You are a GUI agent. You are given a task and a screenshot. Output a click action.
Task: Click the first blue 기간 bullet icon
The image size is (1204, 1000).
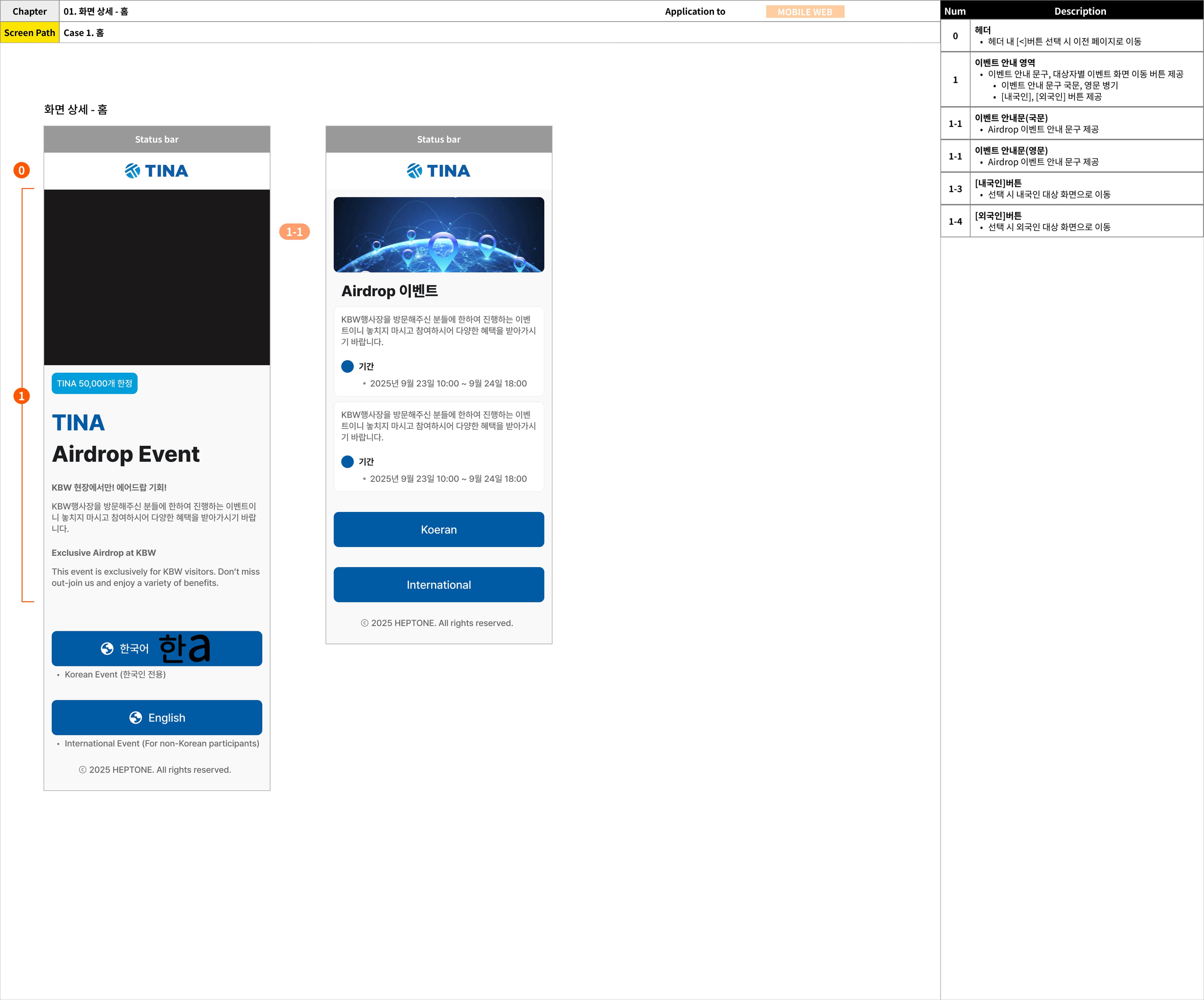point(347,367)
